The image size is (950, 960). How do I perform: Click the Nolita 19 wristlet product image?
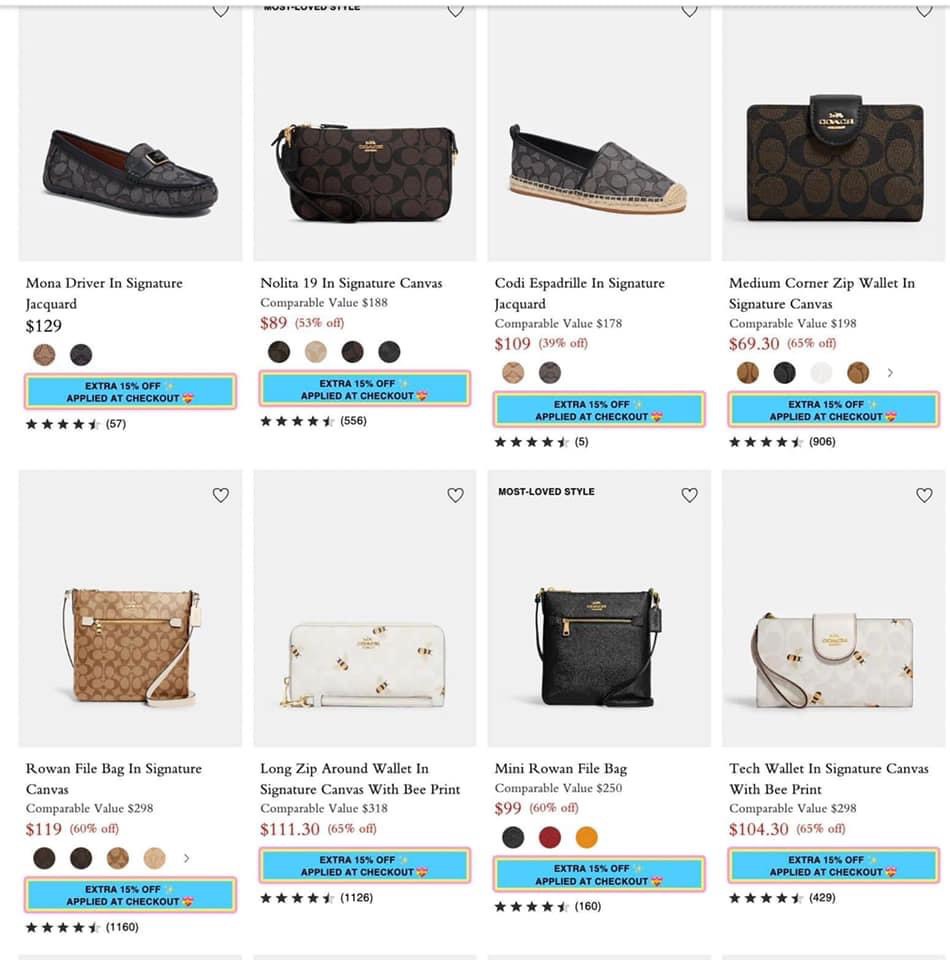point(364,170)
